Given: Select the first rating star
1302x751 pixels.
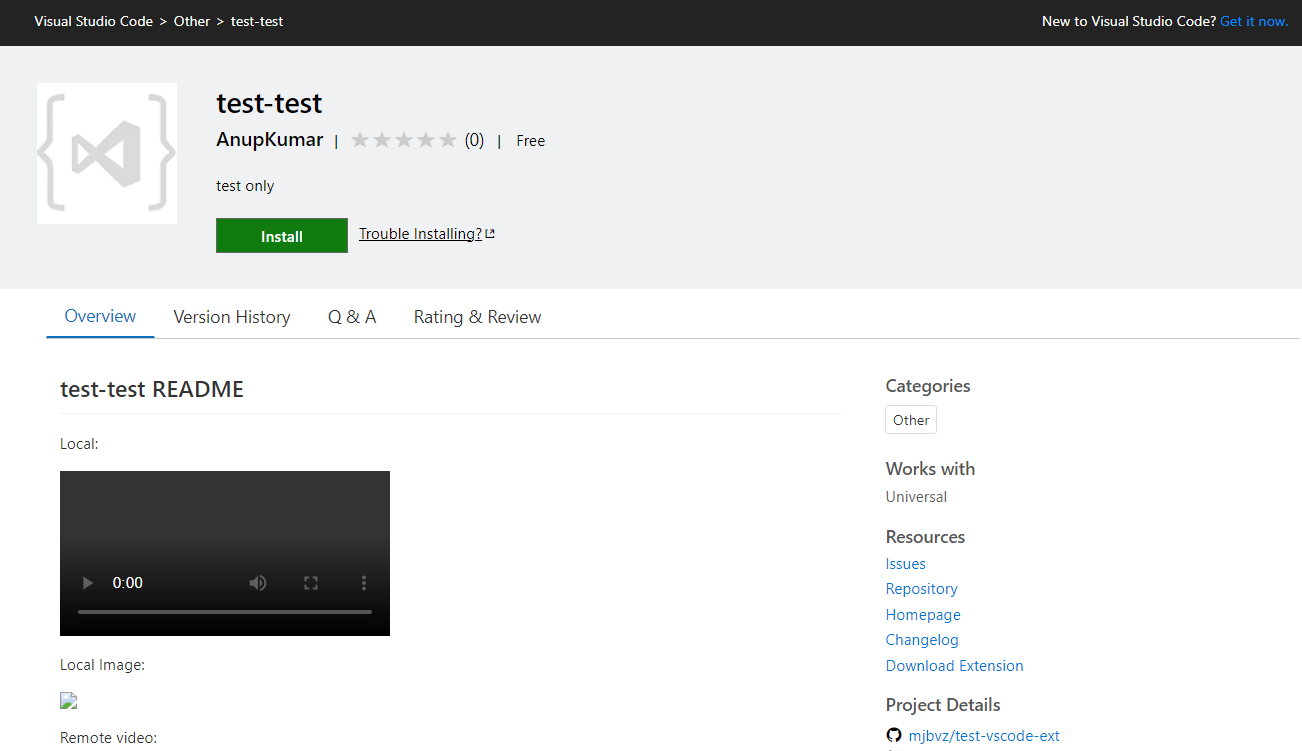Looking at the screenshot, I should (360, 140).
